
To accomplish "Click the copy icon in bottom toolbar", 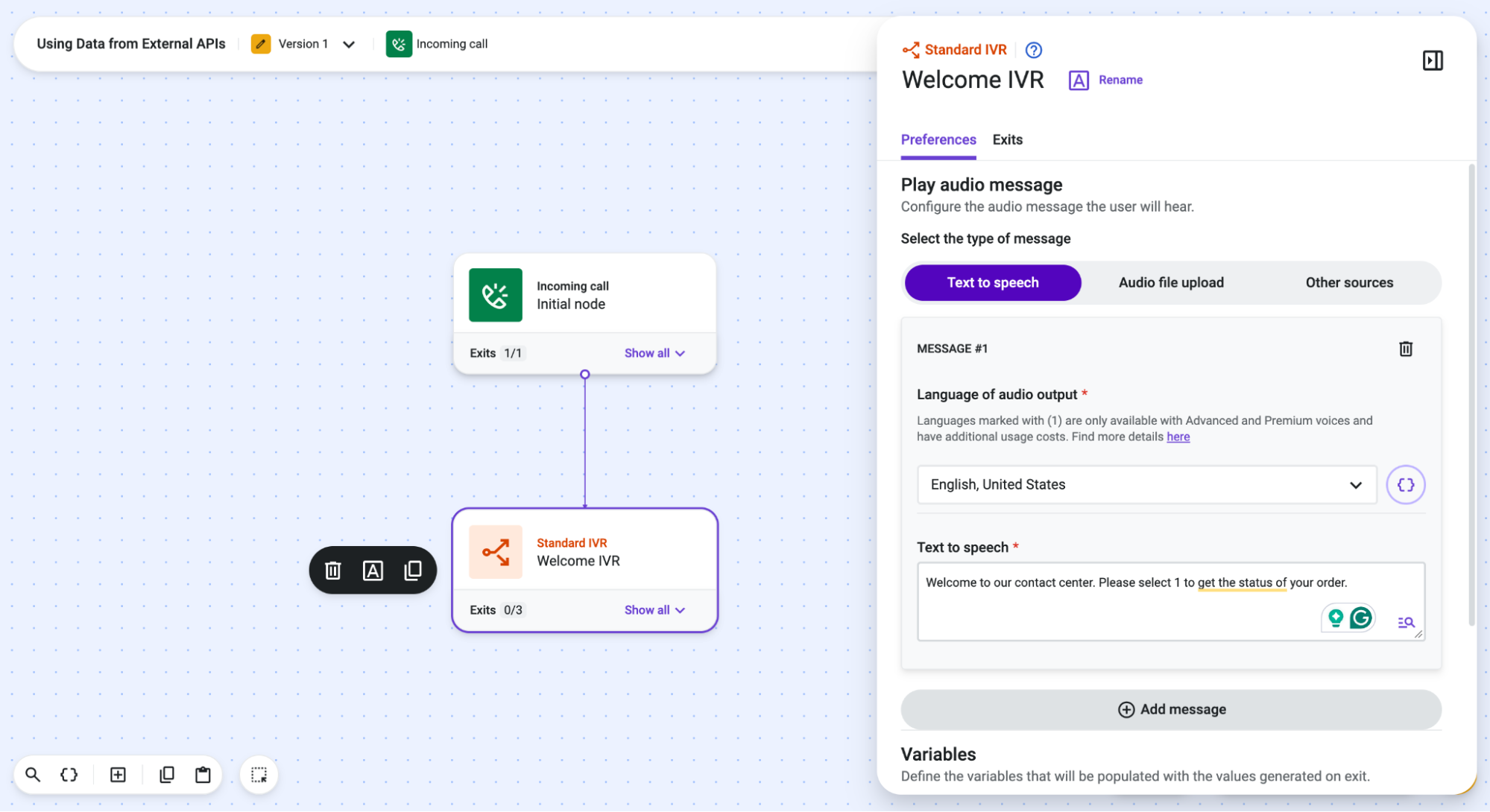I will coord(167,775).
